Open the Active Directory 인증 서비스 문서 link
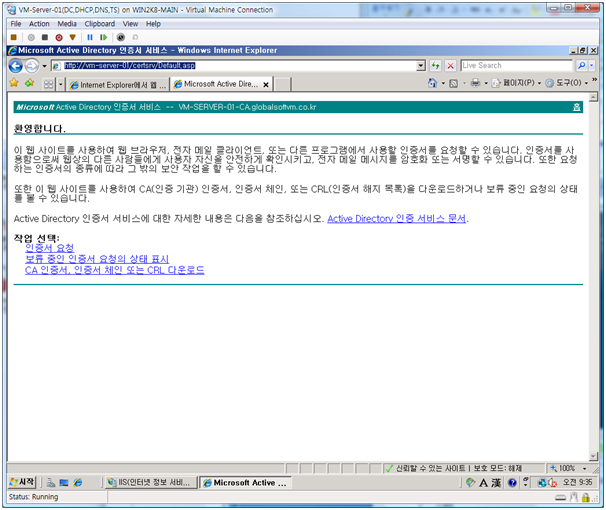The width and height of the screenshot is (606, 510). point(397,219)
